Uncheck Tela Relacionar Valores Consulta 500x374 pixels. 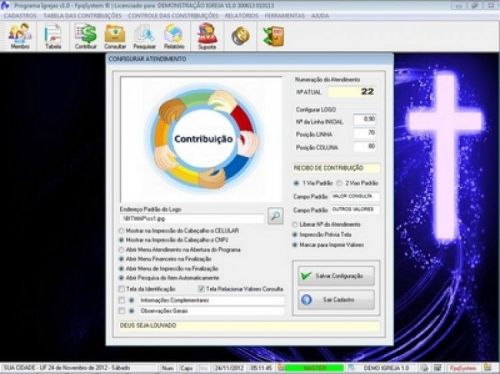(x=201, y=289)
